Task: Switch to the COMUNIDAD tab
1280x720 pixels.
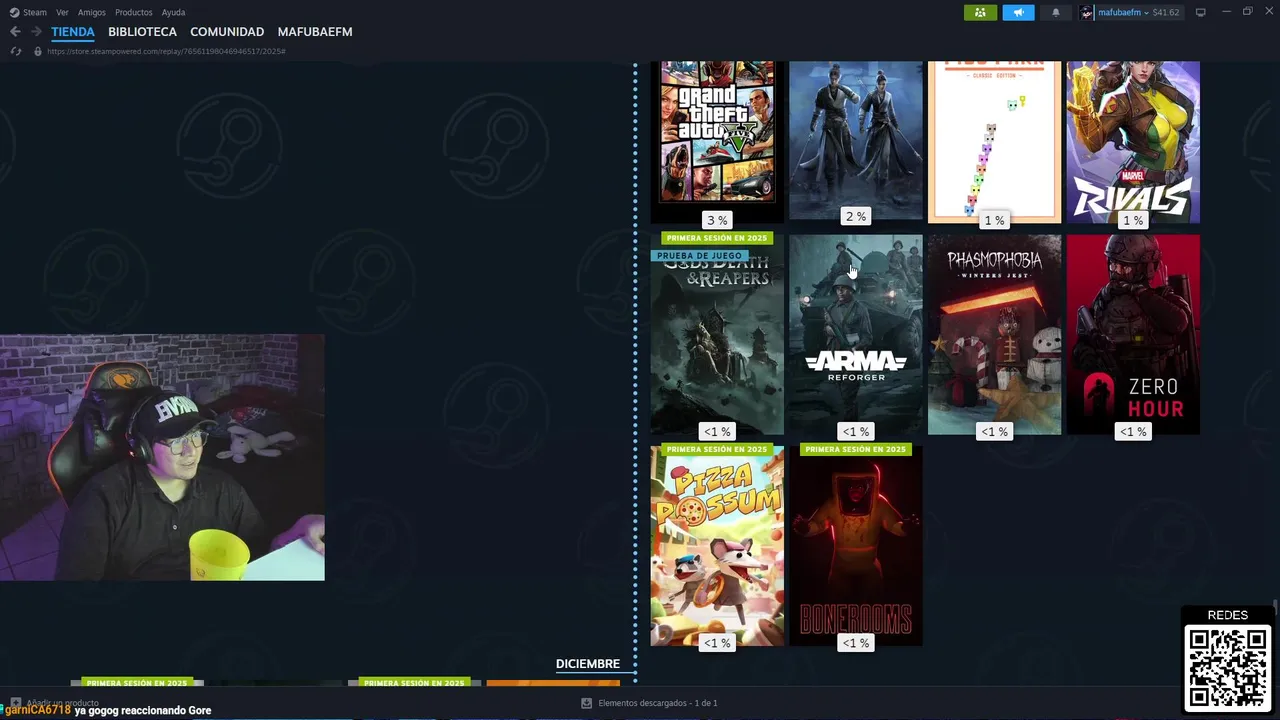Action: 227,32
